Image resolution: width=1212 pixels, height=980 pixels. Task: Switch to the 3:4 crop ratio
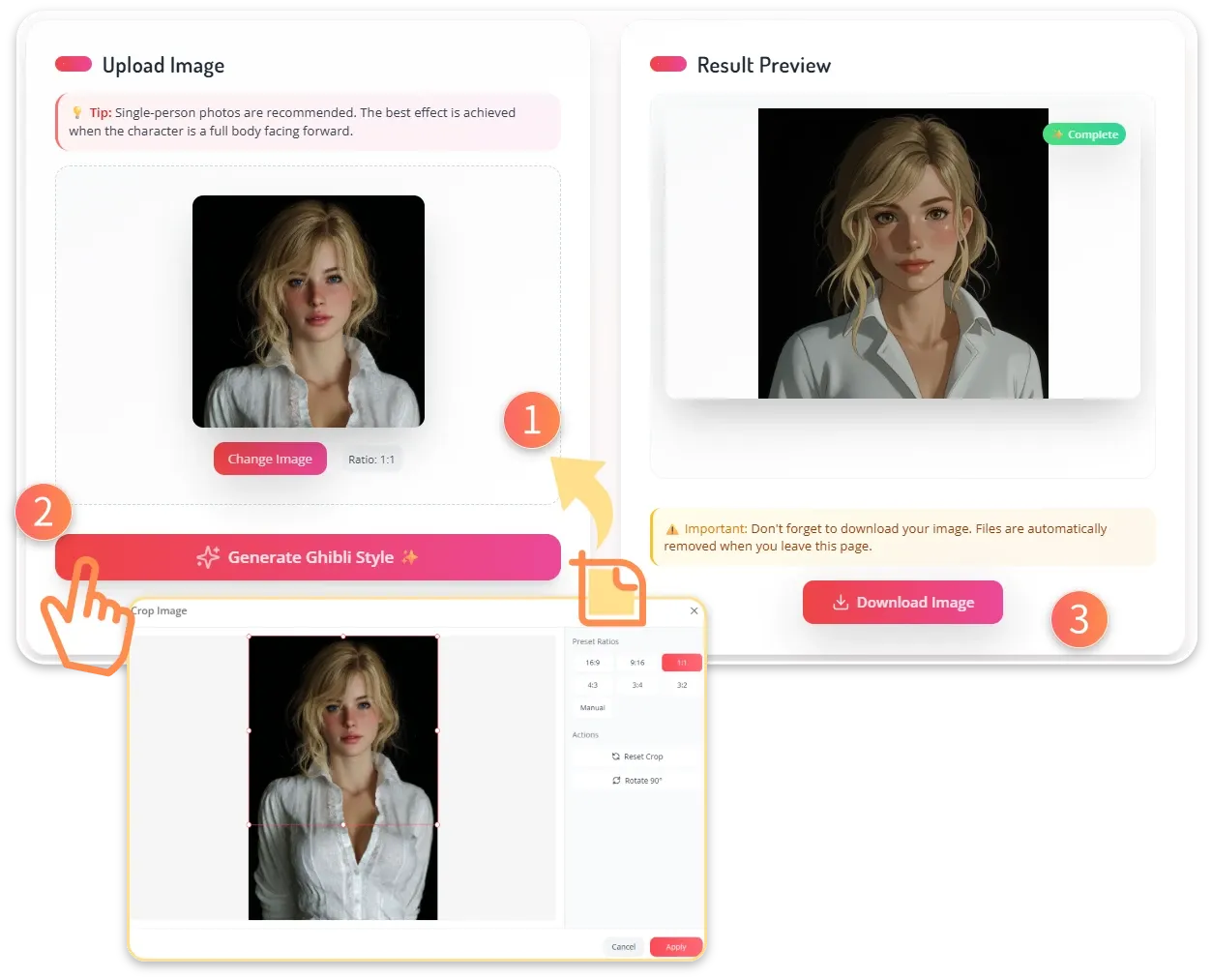[x=637, y=685]
